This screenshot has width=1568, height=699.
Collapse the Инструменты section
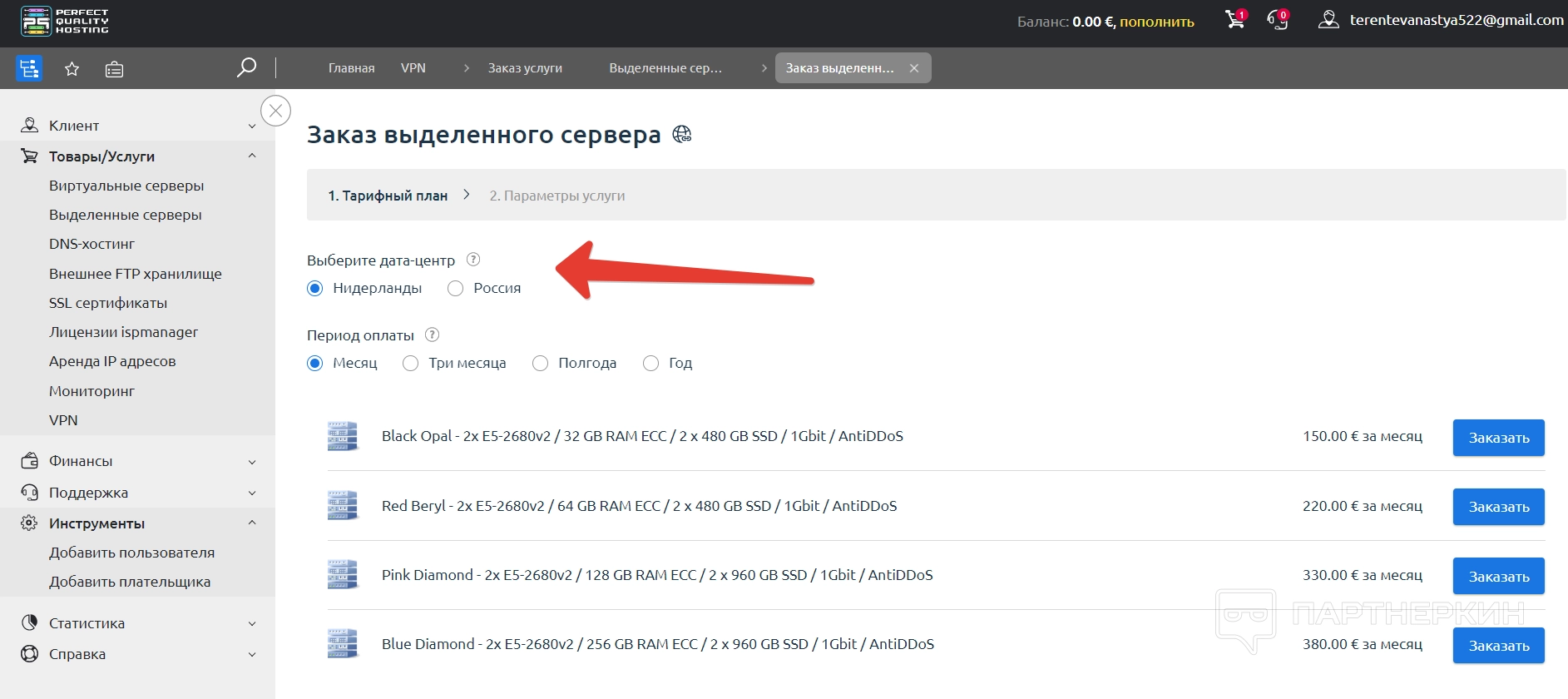pyautogui.click(x=252, y=523)
